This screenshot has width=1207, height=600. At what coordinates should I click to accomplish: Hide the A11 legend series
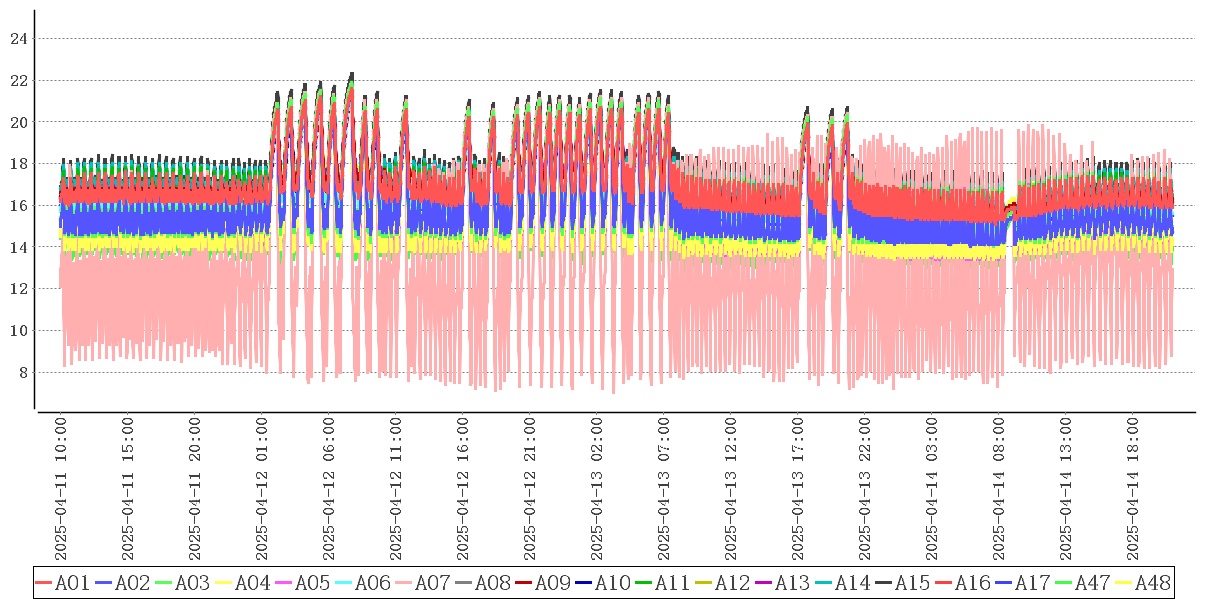point(672,583)
